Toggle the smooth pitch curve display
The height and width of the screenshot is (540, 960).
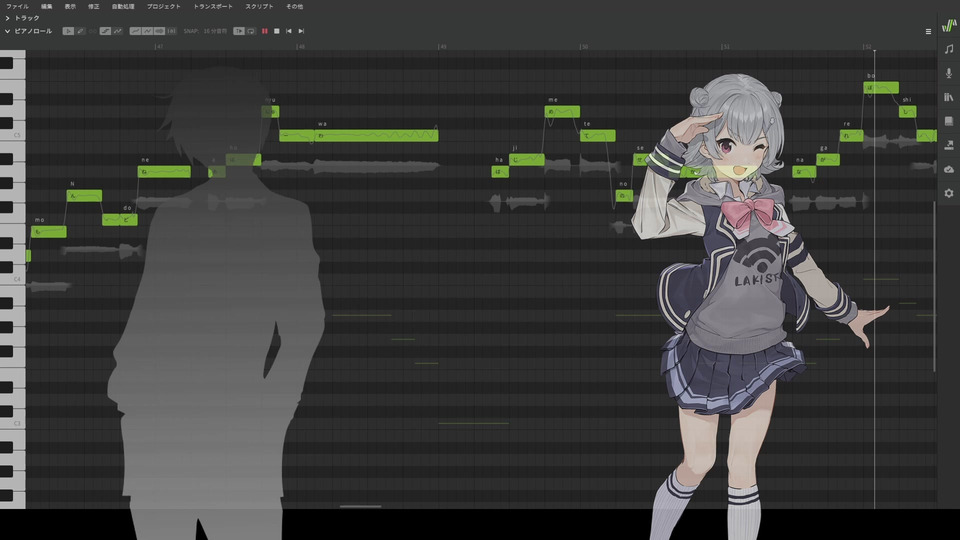pyautogui.click(x=135, y=31)
